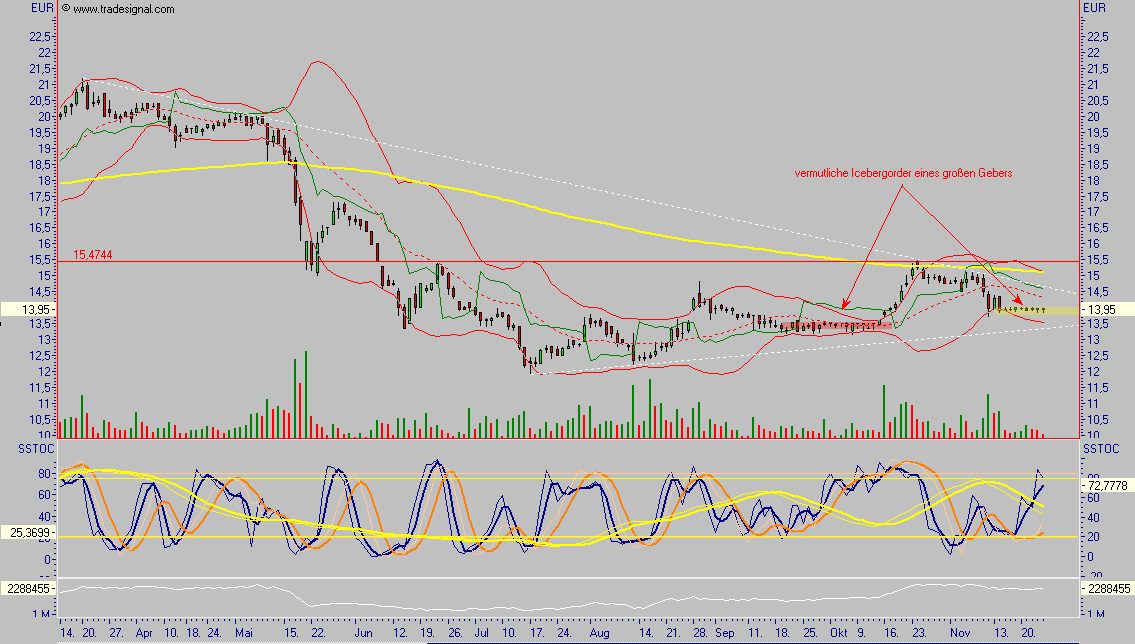This screenshot has width=1135, height=644.
Task: Click the annotation 'vermutliche Icebergorder eines großen Gebers'
Action: [903, 173]
